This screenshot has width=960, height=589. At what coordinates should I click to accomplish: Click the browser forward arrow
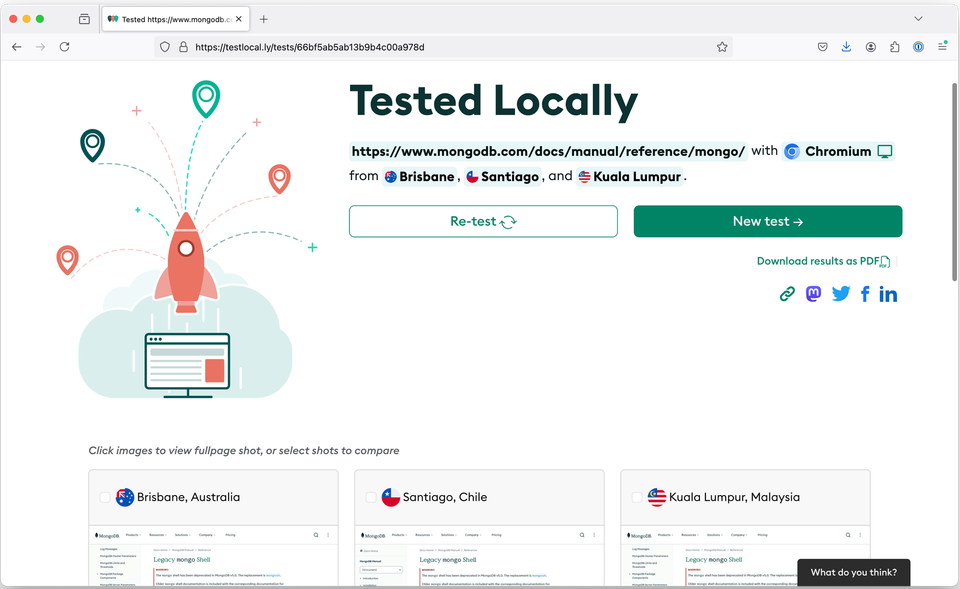pos(40,47)
